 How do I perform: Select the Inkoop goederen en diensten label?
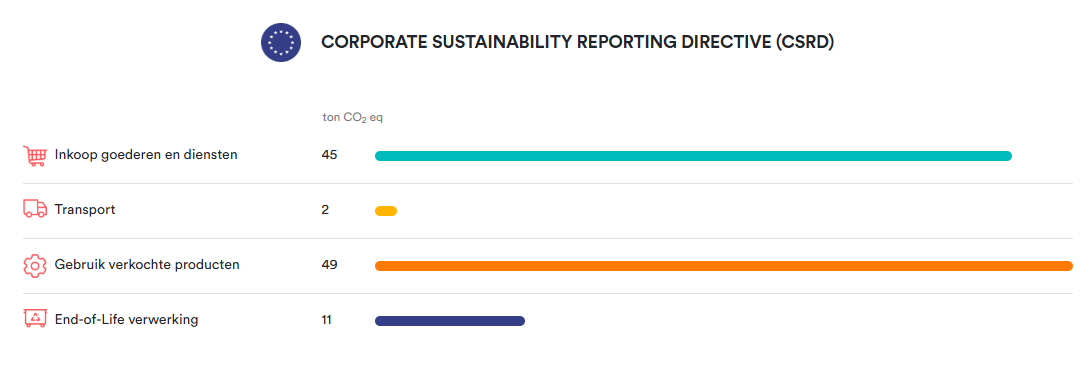click(x=146, y=155)
